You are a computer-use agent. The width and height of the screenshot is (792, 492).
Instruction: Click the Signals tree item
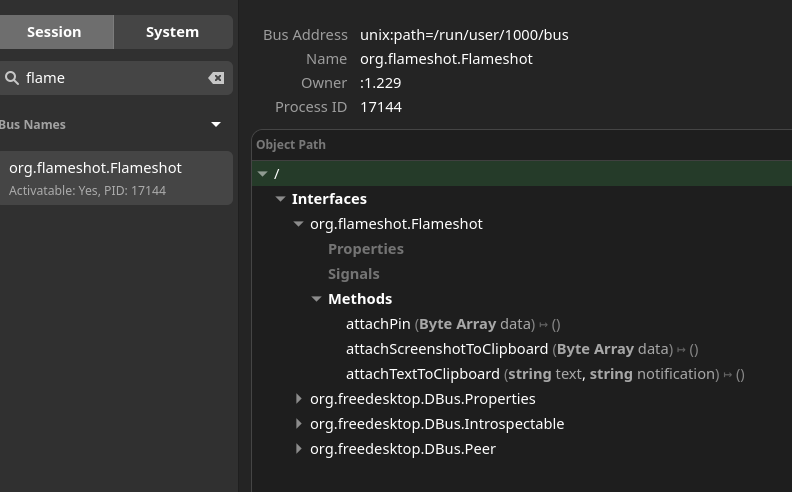(x=354, y=274)
